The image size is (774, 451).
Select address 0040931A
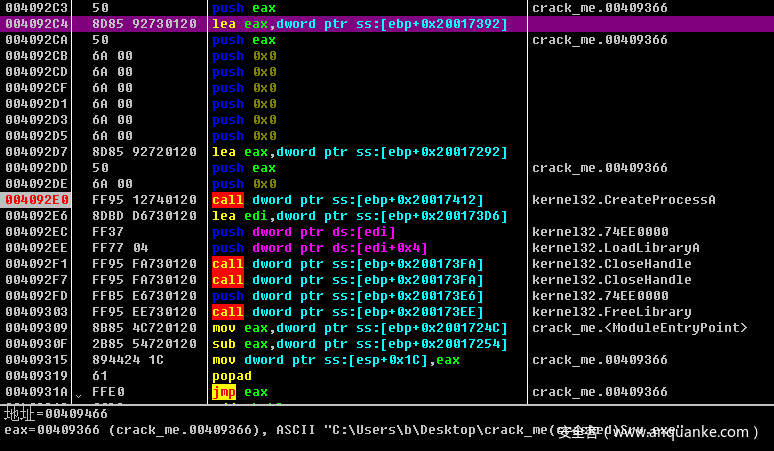[36, 392]
